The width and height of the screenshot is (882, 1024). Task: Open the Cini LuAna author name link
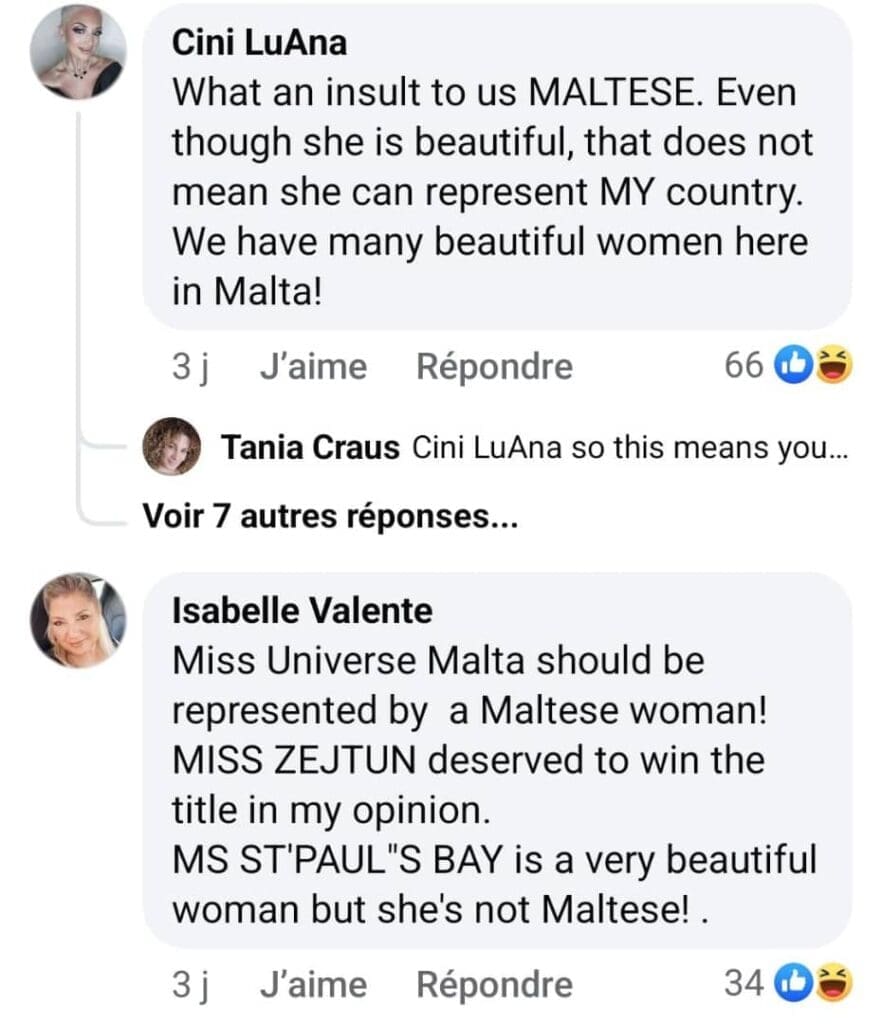tap(259, 42)
